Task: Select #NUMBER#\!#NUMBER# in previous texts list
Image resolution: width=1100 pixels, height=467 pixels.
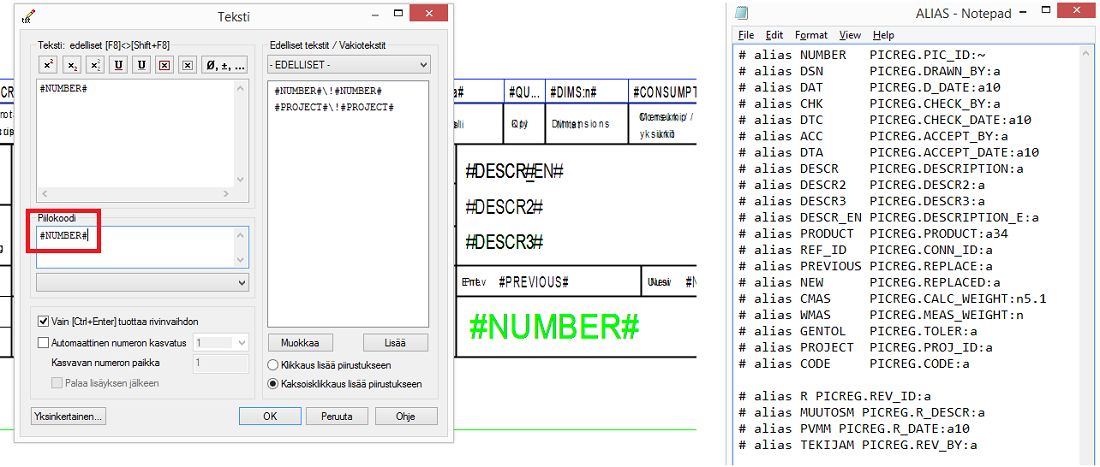Action: (328, 92)
